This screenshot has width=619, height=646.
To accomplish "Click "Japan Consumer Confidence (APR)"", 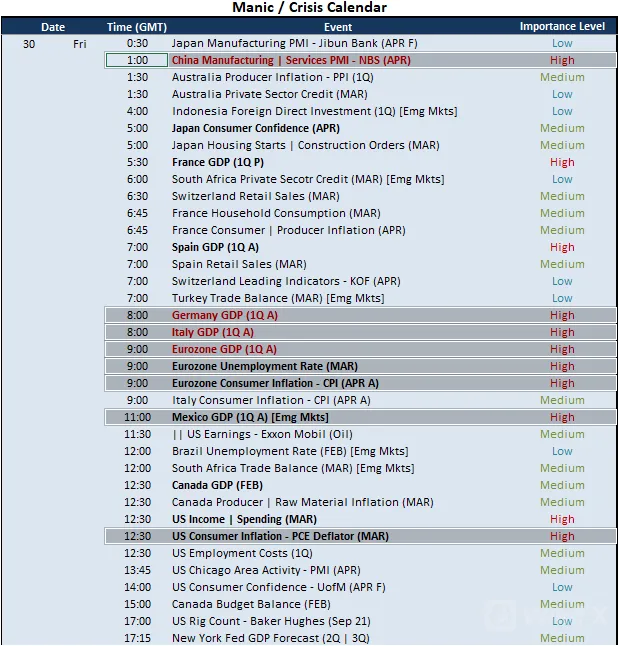I will coord(256,128).
